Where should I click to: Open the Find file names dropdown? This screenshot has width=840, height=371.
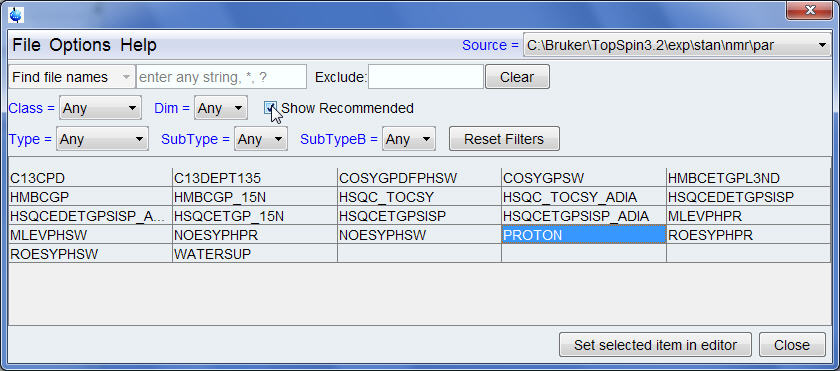(x=71, y=77)
